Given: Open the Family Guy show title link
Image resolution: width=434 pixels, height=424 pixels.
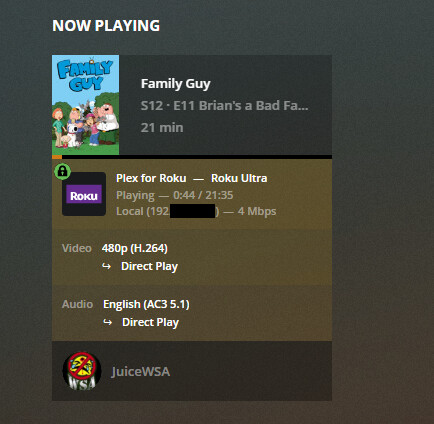Looking at the screenshot, I should coord(176,84).
